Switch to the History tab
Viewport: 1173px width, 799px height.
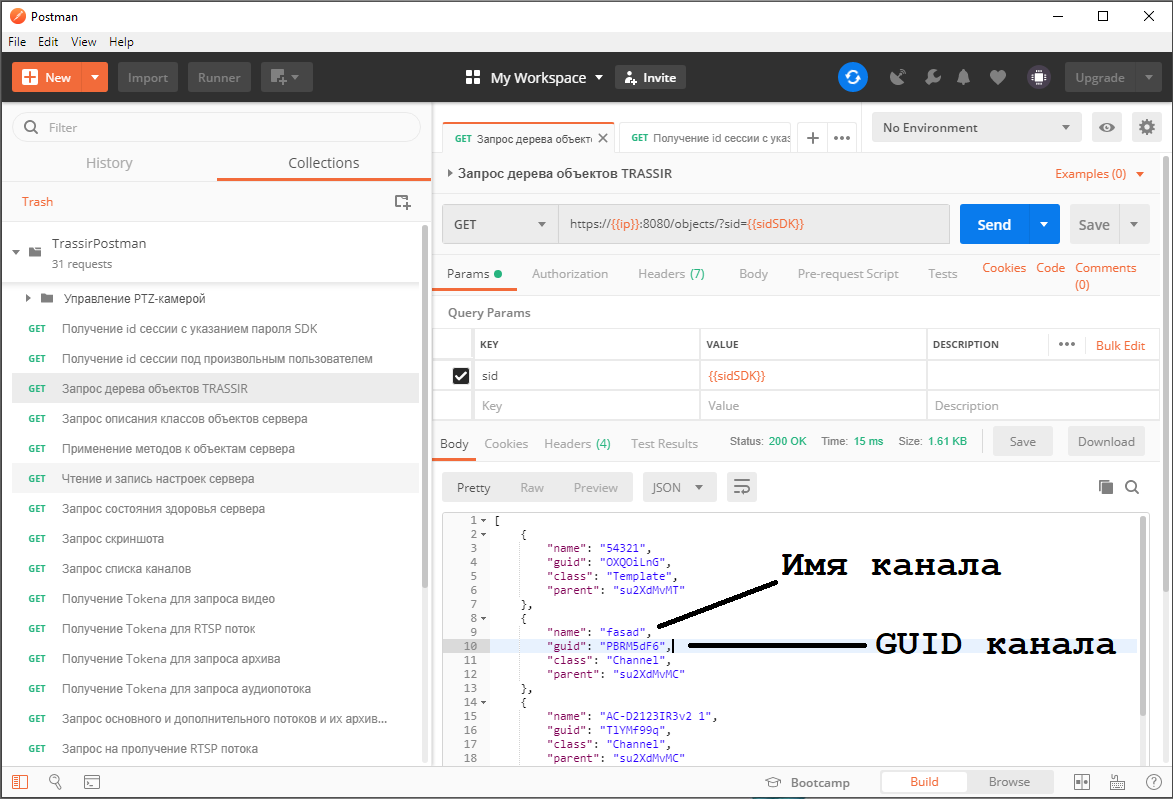109,163
